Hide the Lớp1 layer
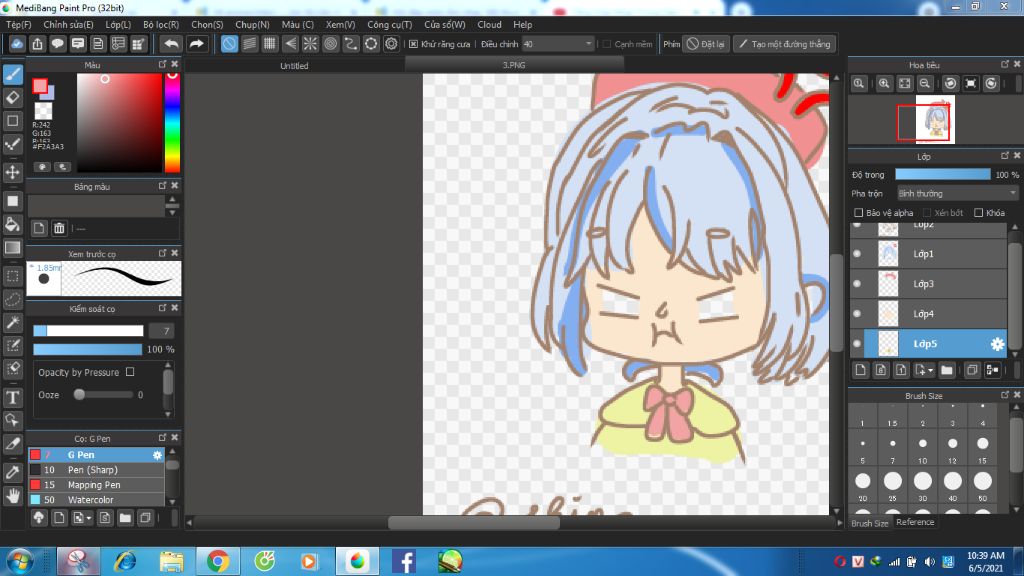The image size is (1024, 576). click(857, 253)
